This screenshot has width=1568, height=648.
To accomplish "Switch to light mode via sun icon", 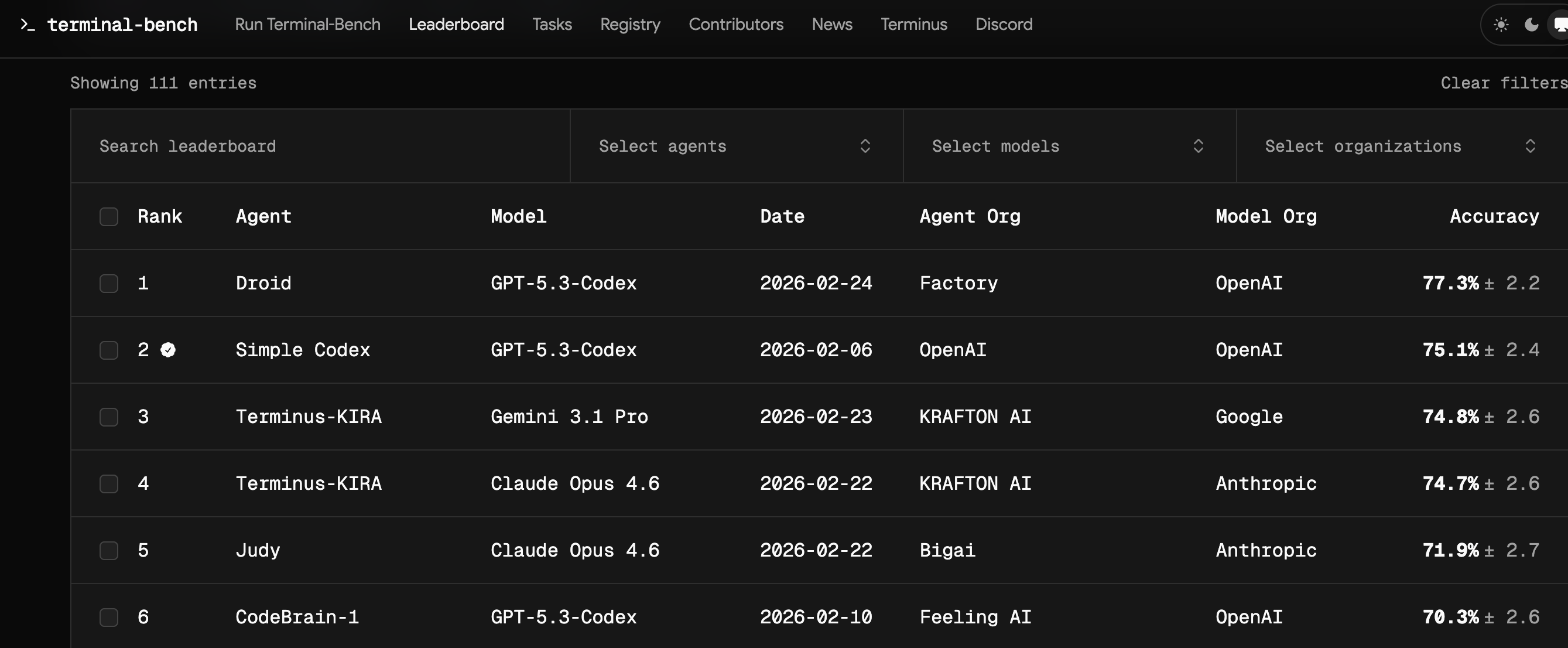I will pos(1502,25).
